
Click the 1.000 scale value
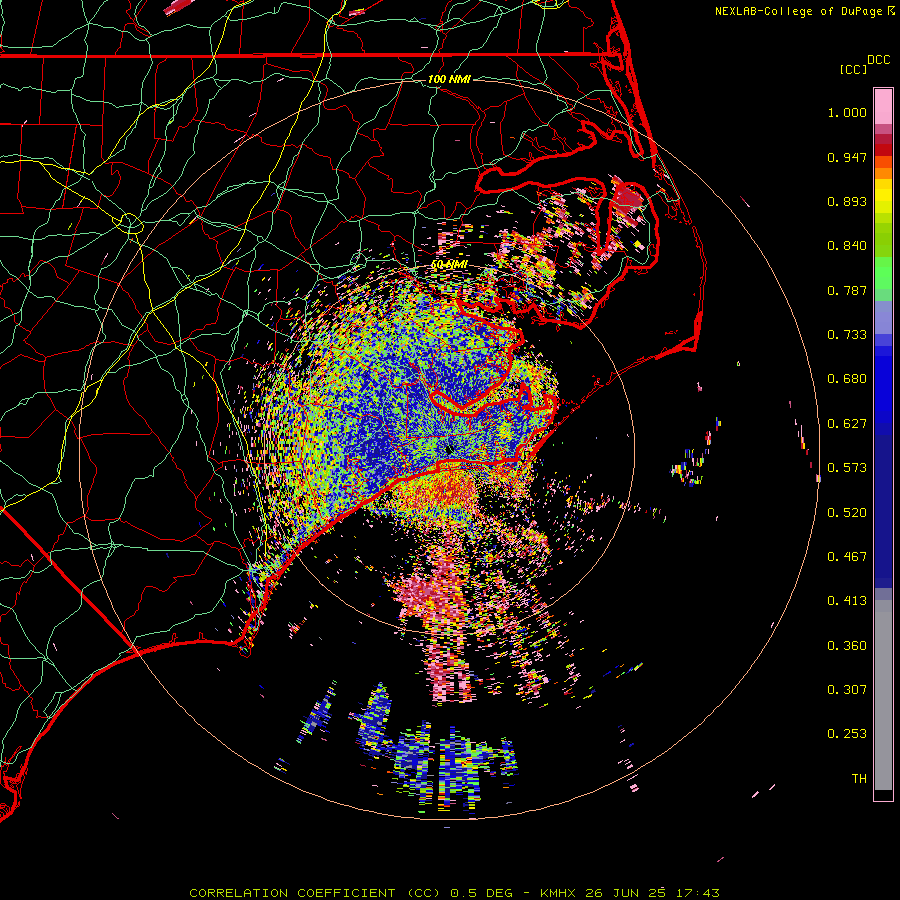coord(847,112)
